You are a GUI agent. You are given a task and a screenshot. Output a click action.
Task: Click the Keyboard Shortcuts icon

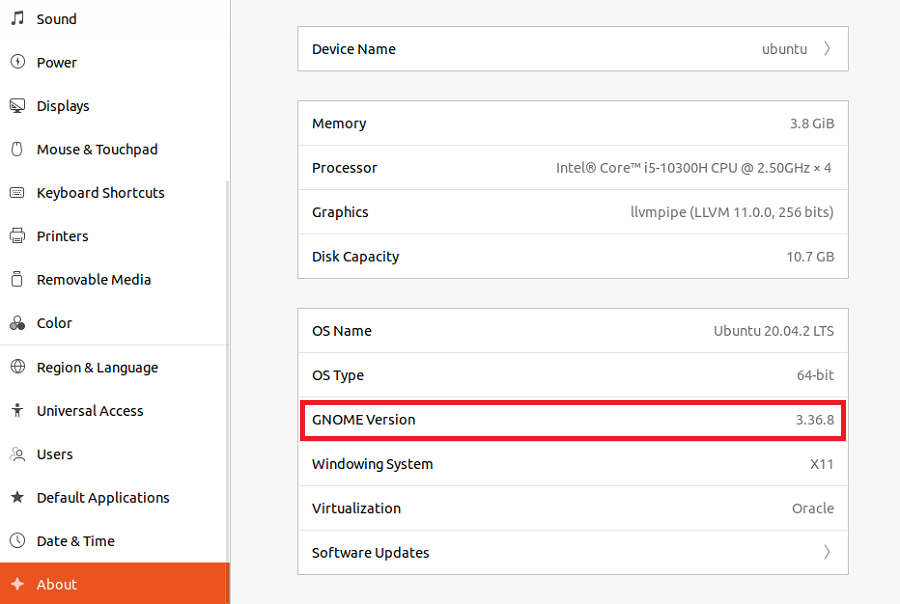coord(17,193)
